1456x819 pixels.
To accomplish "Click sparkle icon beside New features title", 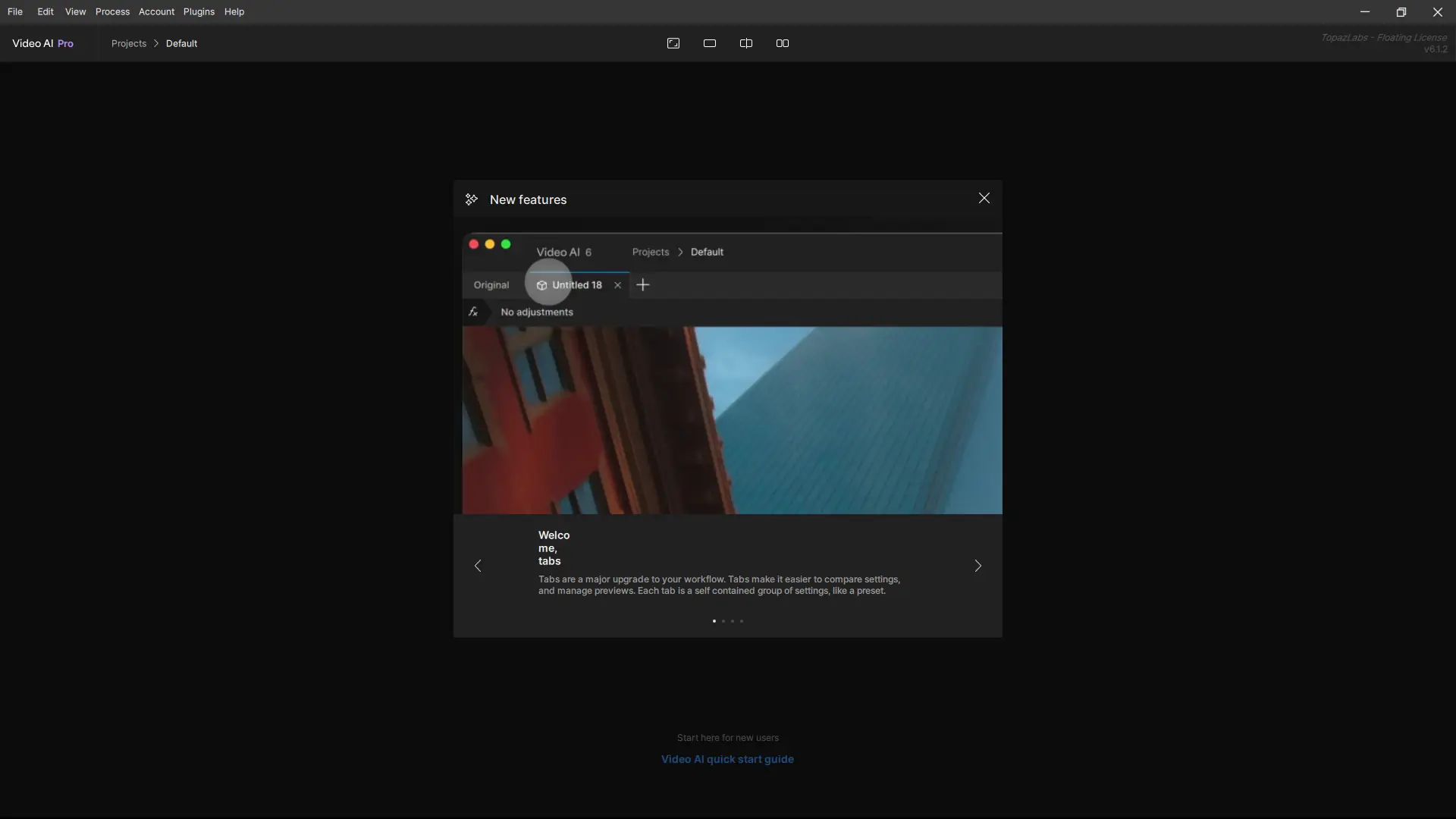I will 472,199.
